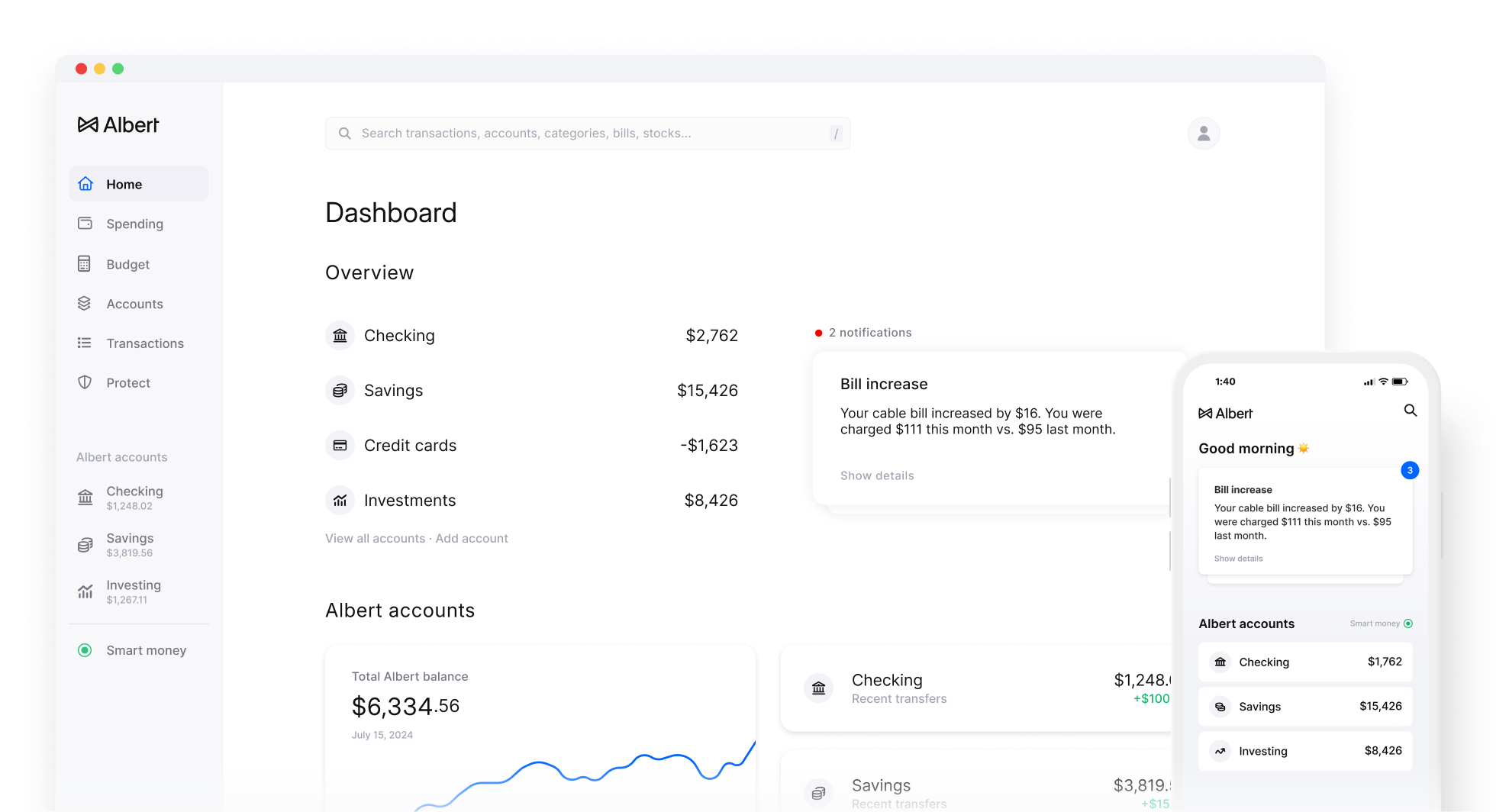Click the phone Investing trend icon
This screenshot has height=812, width=1509.
click(1220, 751)
